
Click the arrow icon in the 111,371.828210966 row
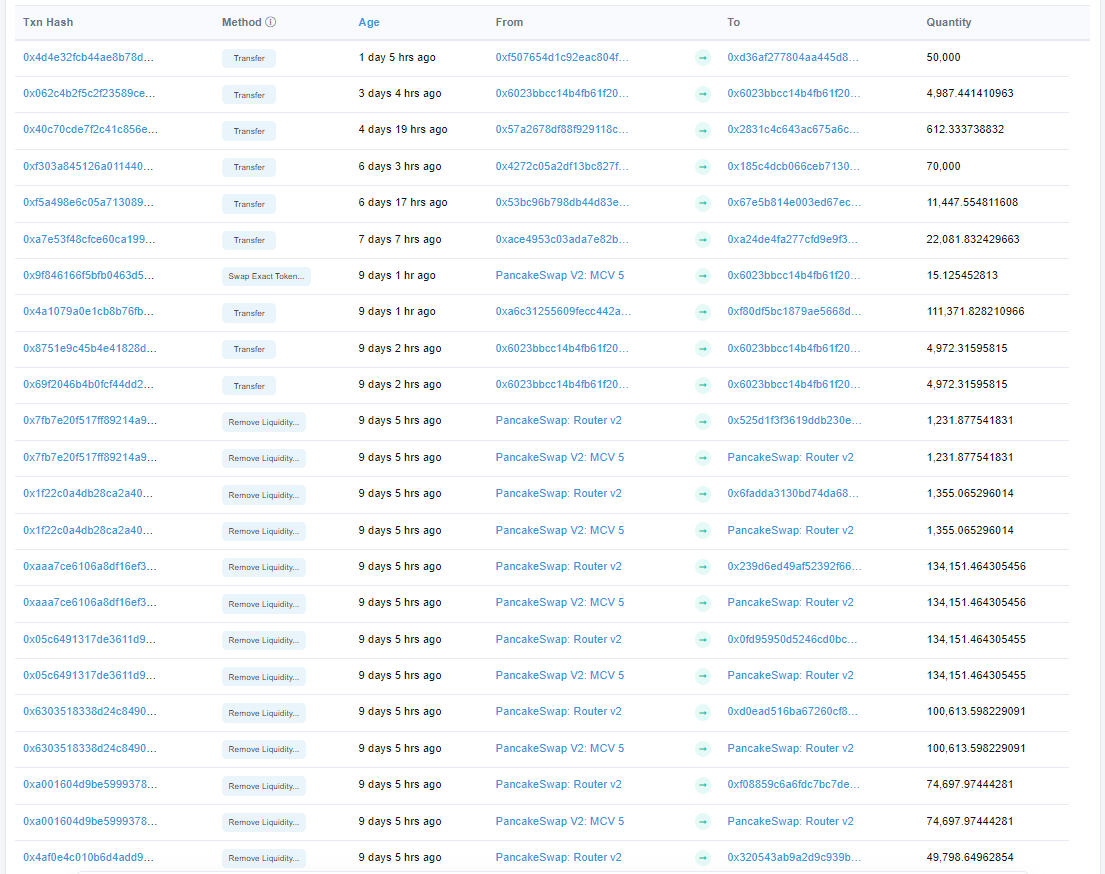tap(703, 312)
